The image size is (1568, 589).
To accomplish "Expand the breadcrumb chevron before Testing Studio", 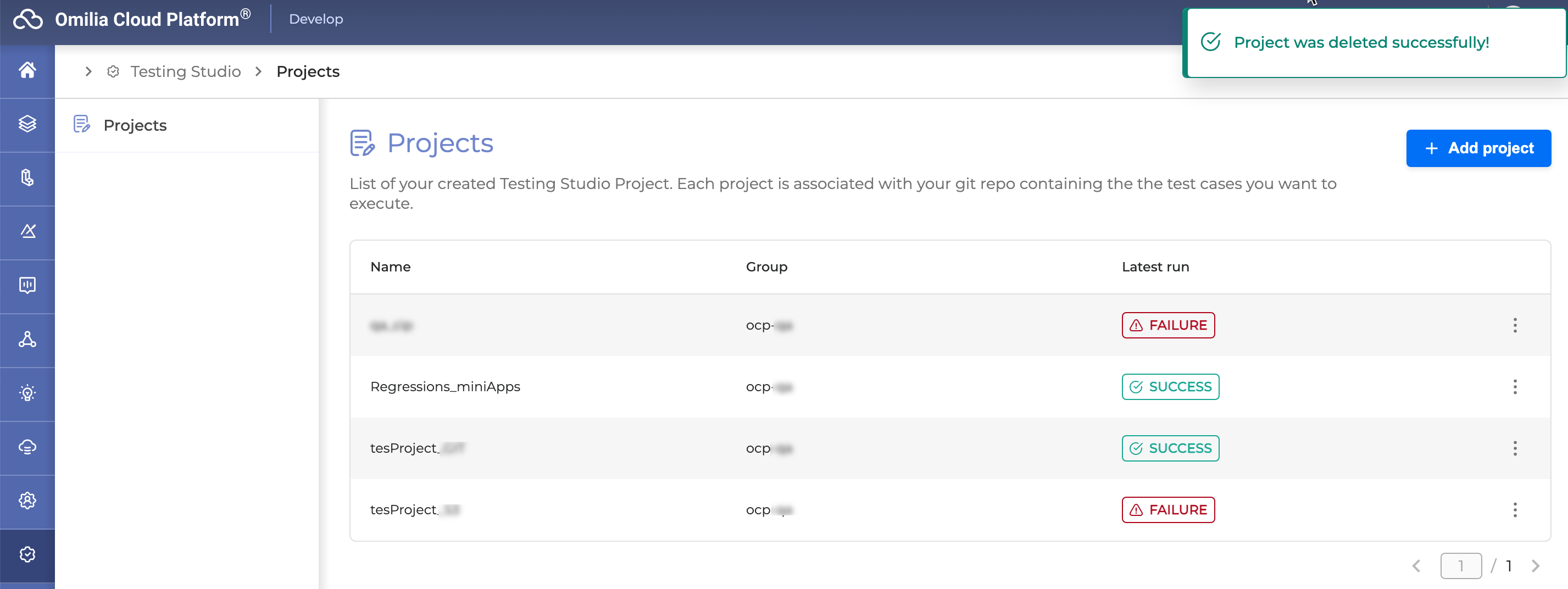I will [89, 72].
